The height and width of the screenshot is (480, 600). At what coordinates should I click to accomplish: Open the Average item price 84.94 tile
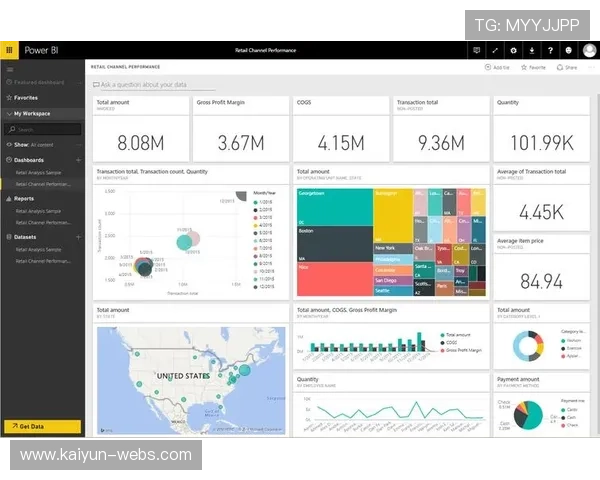(x=541, y=267)
